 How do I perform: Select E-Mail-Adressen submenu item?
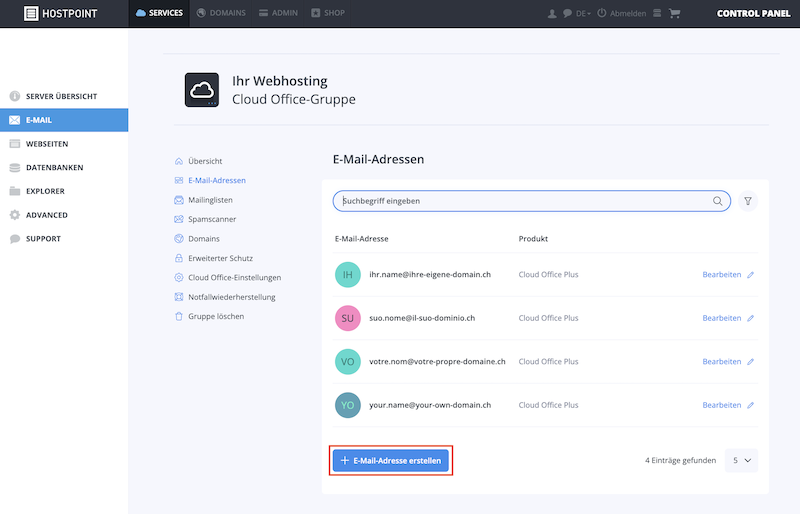210,180
